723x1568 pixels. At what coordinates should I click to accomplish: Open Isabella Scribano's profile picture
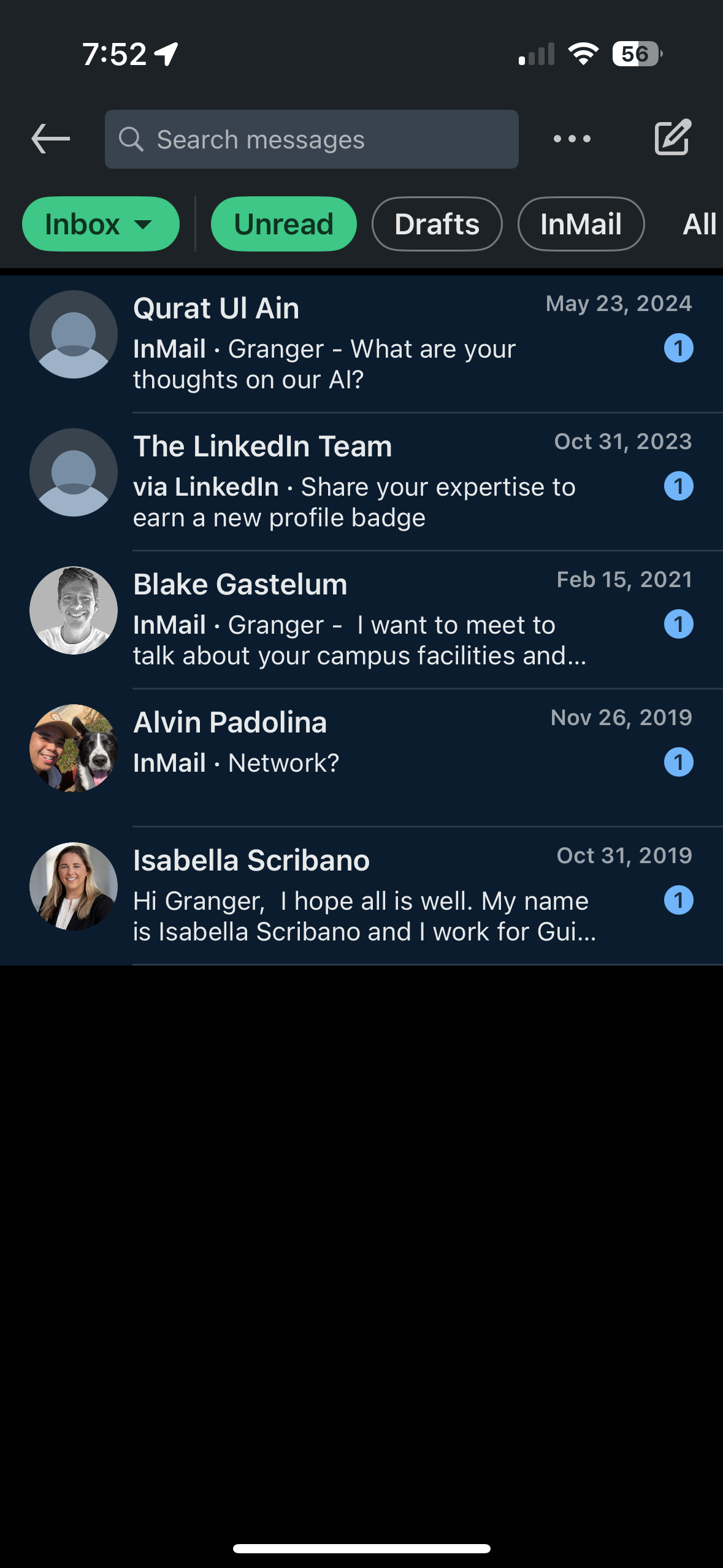[74, 886]
